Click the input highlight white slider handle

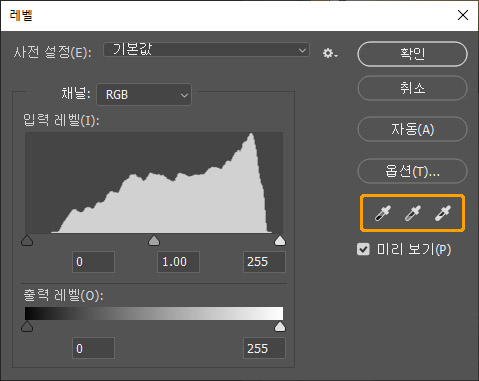pos(280,240)
